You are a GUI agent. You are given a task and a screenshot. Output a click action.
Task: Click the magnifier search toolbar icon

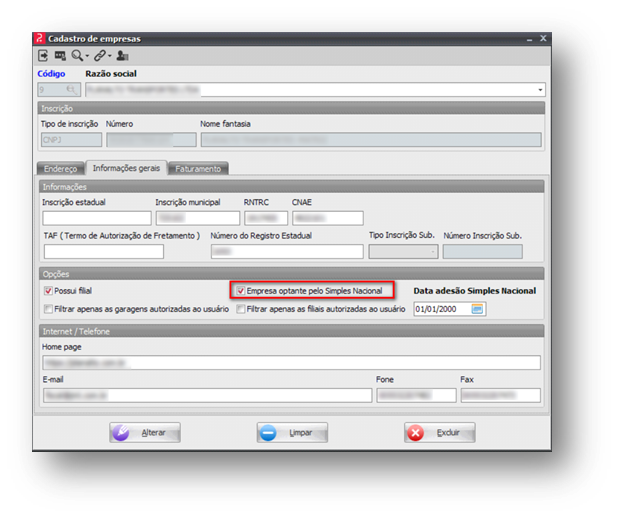point(77,56)
